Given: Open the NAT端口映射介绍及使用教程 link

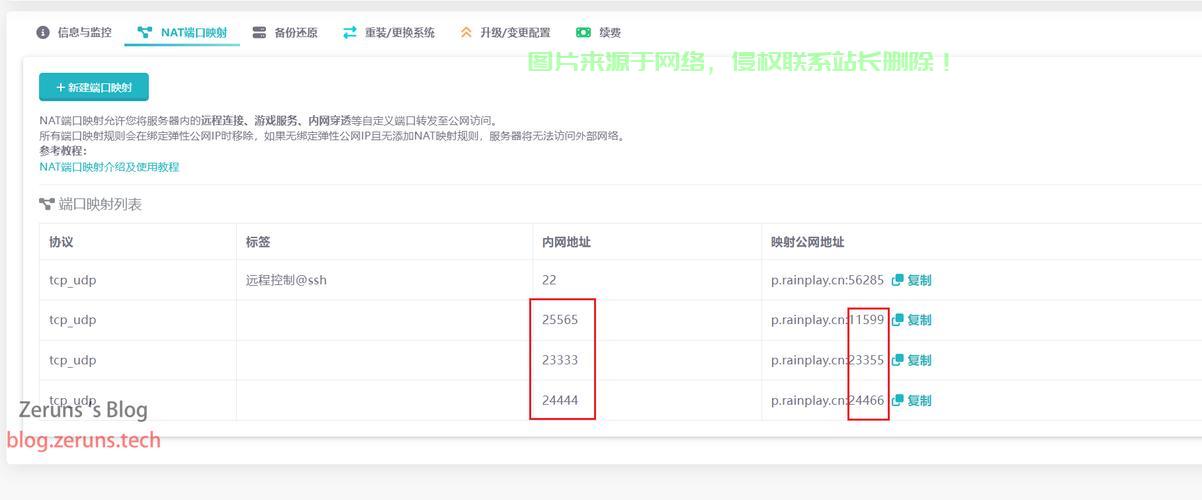Looking at the screenshot, I should (109, 167).
